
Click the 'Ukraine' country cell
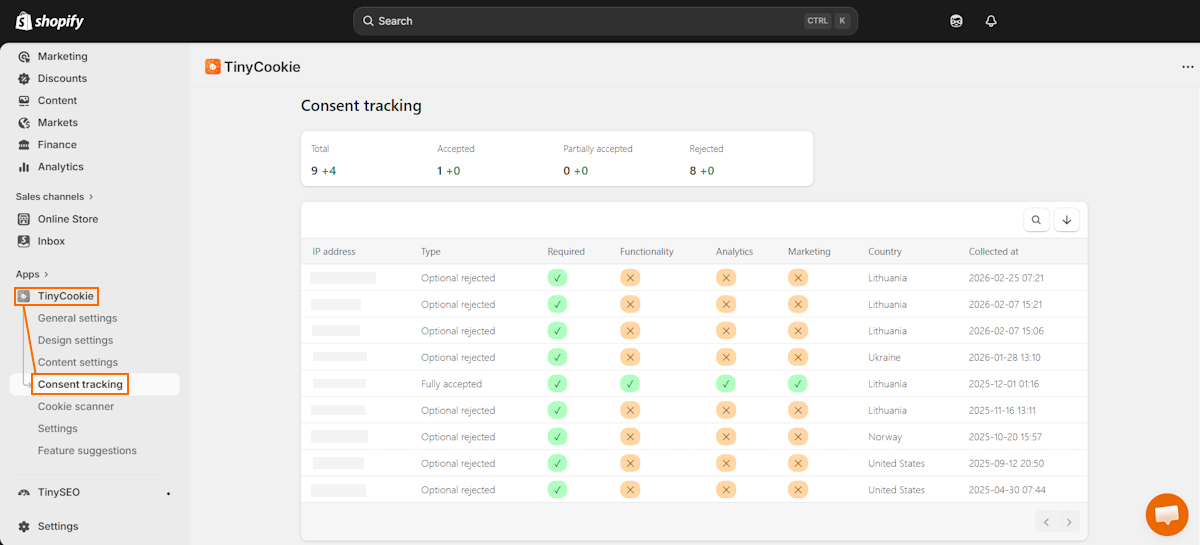click(884, 357)
